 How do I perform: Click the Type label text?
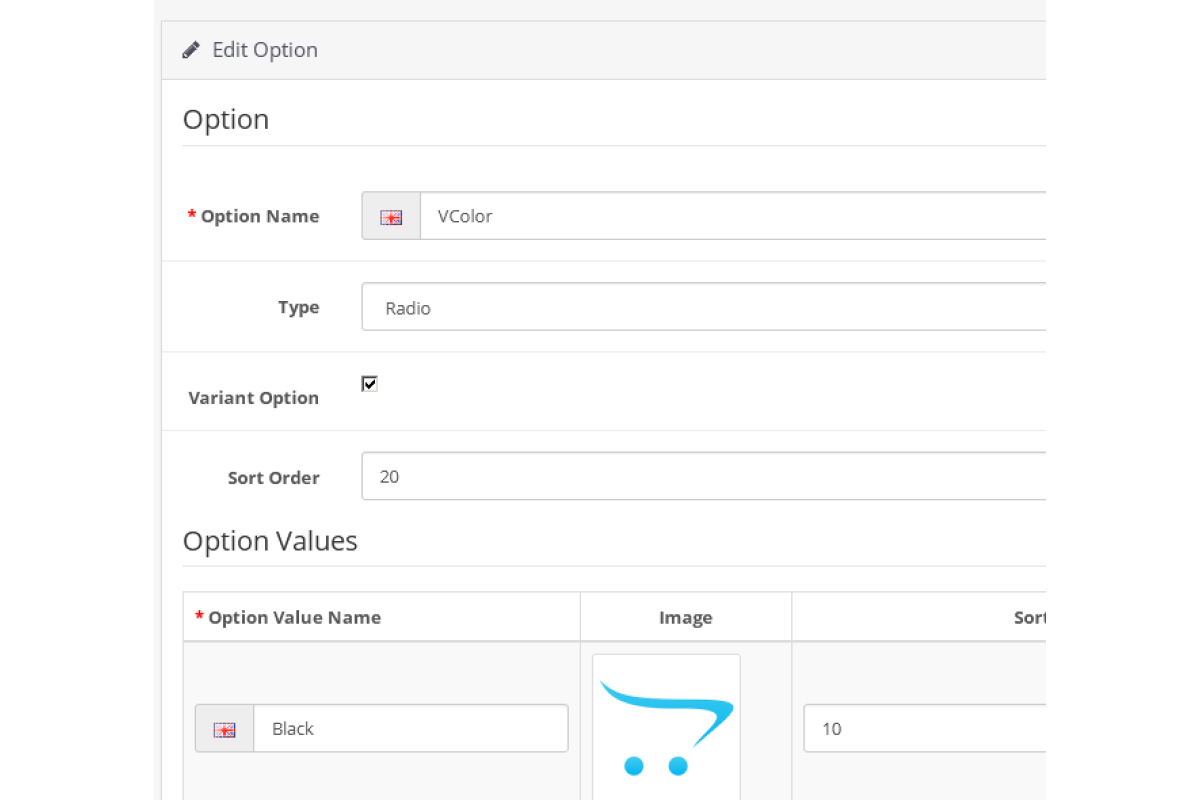pyautogui.click(x=298, y=307)
